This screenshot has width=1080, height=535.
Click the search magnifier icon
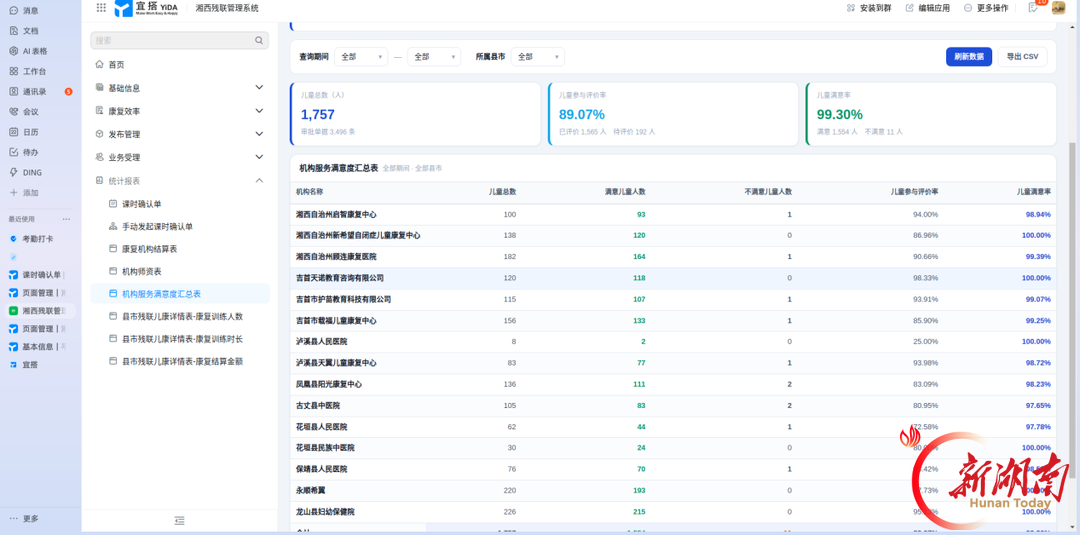click(x=259, y=41)
